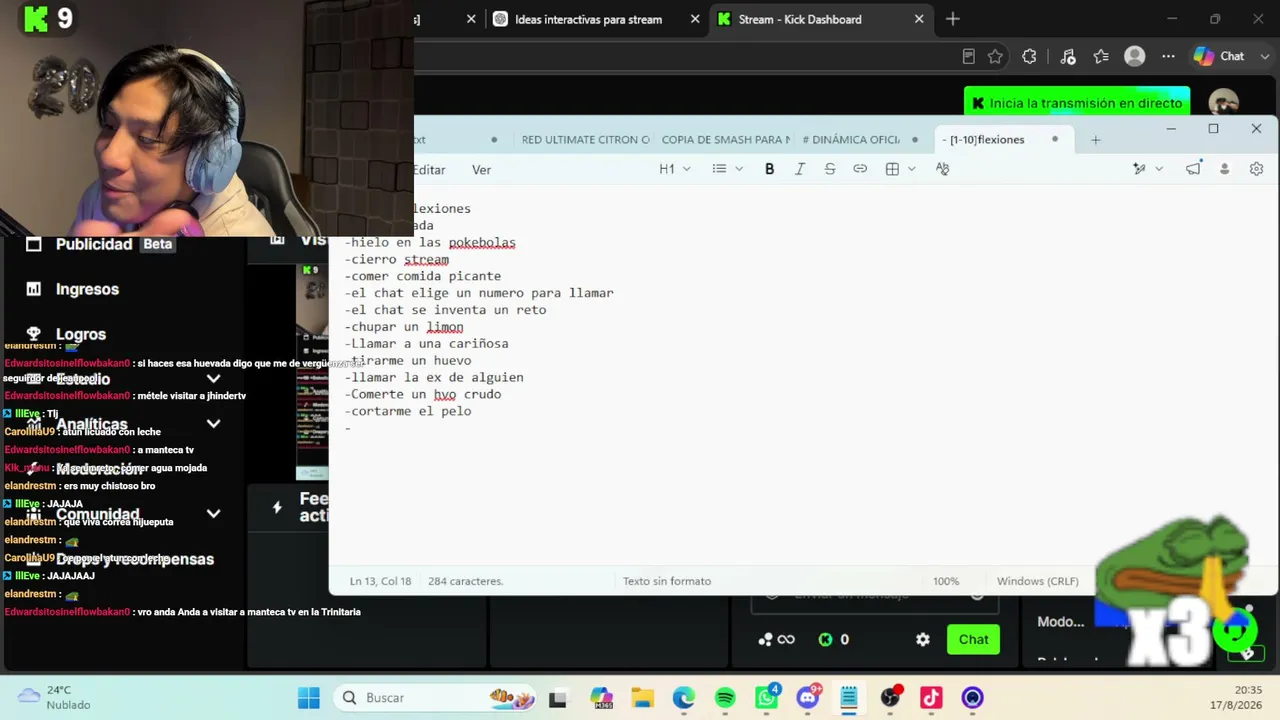Click Windows (CRLF) line ending indicator
The height and width of the screenshot is (720, 1280).
1037,581
